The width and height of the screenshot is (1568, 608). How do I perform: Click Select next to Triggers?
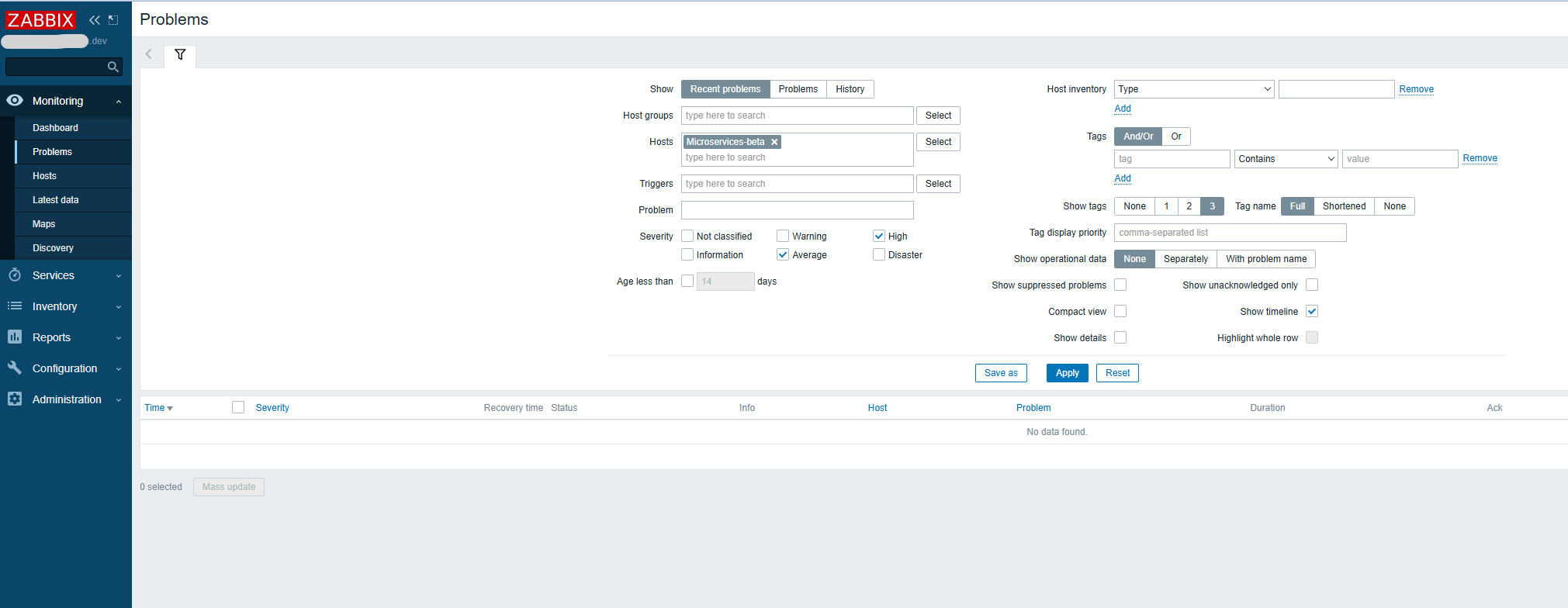(x=938, y=184)
